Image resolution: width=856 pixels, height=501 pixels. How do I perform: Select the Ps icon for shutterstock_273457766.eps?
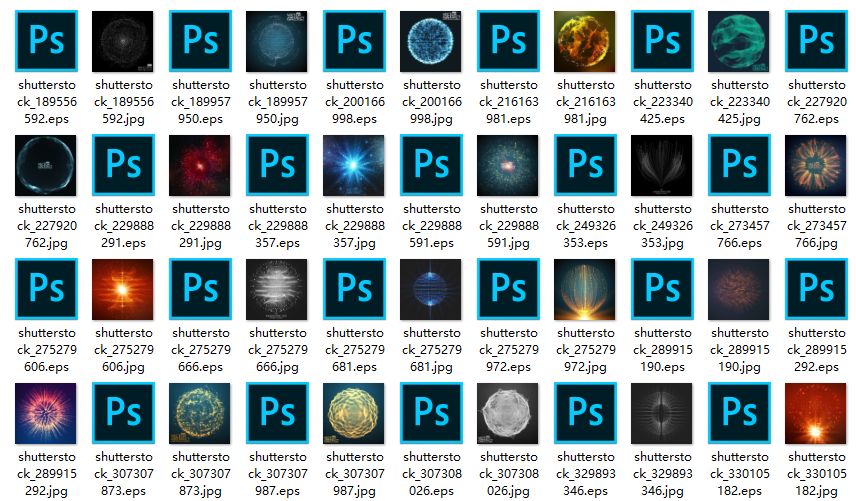coord(739,165)
